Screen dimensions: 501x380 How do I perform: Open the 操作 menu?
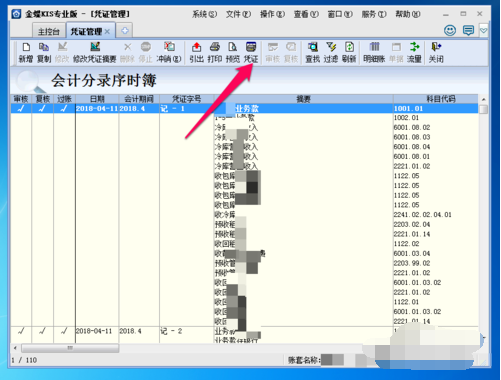[272, 14]
